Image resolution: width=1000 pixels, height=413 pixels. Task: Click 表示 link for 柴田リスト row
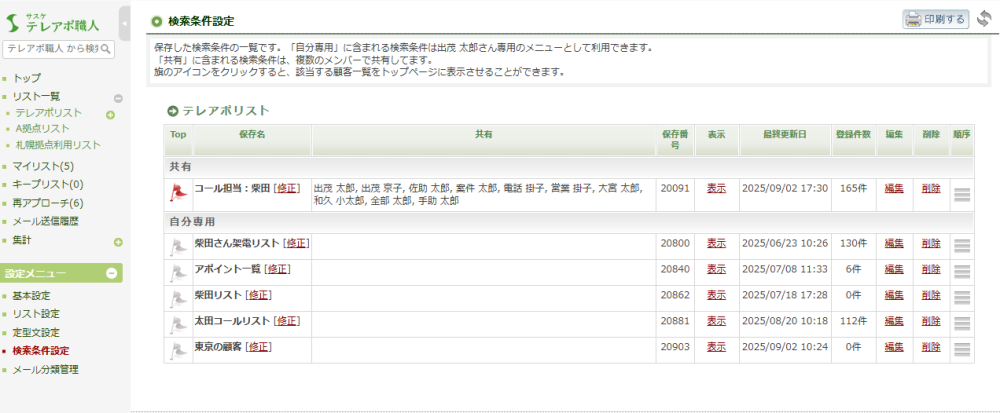(716, 295)
